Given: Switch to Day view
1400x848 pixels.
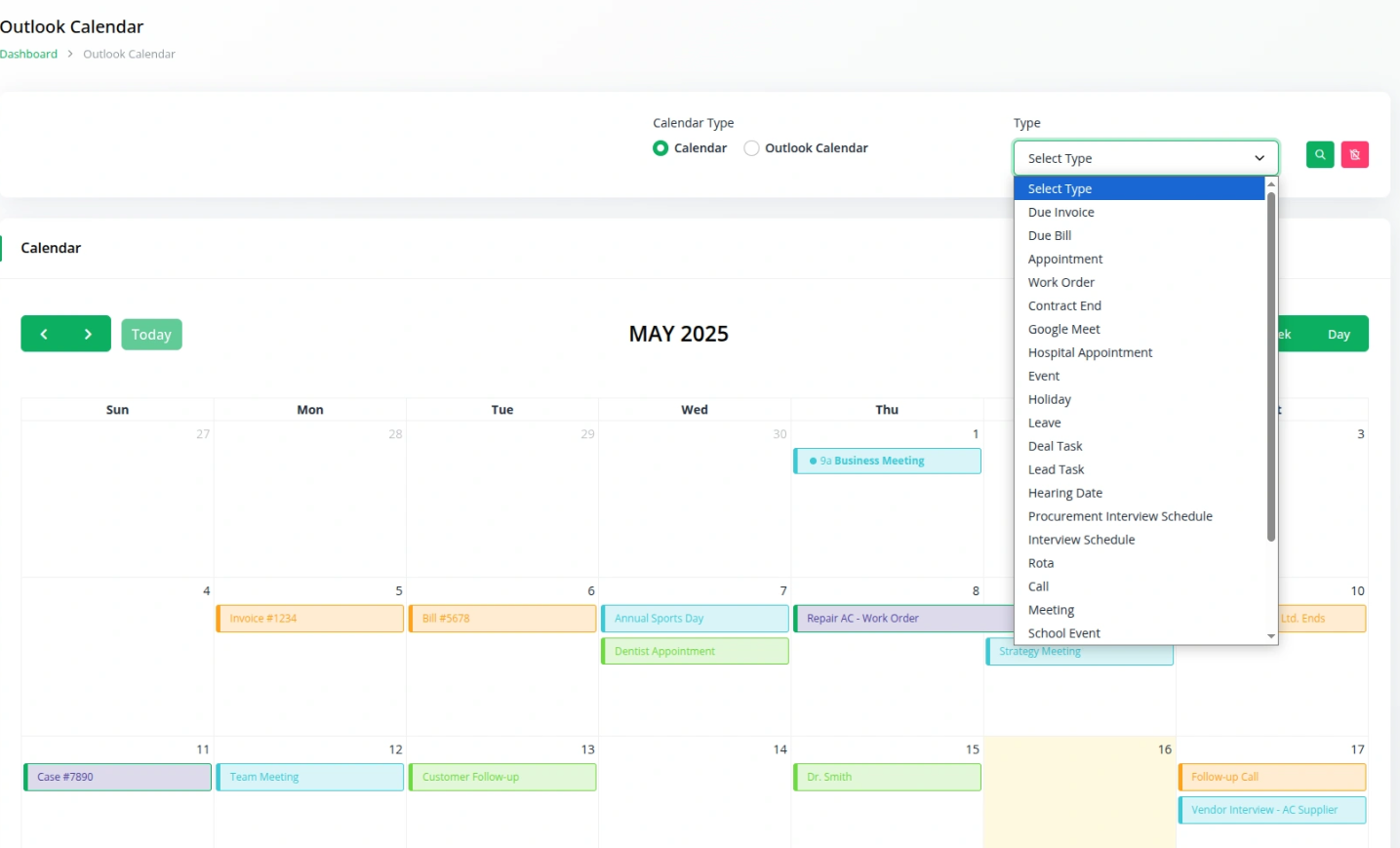Looking at the screenshot, I should pos(1339,334).
